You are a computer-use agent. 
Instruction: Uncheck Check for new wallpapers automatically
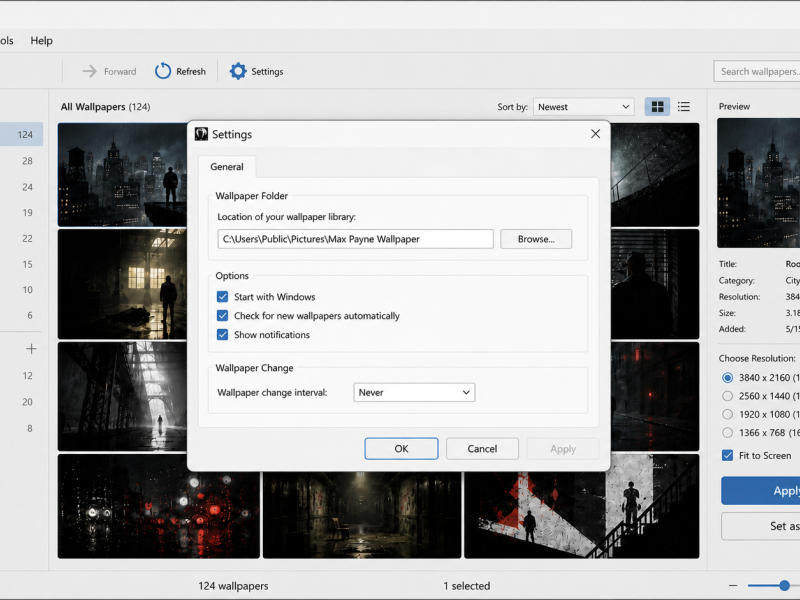(x=222, y=316)
